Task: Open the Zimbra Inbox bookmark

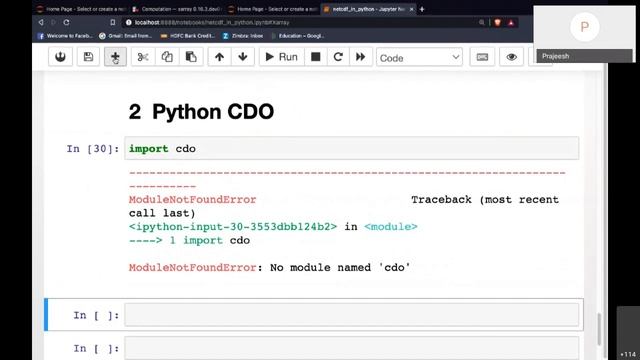Action: (243, 36)
